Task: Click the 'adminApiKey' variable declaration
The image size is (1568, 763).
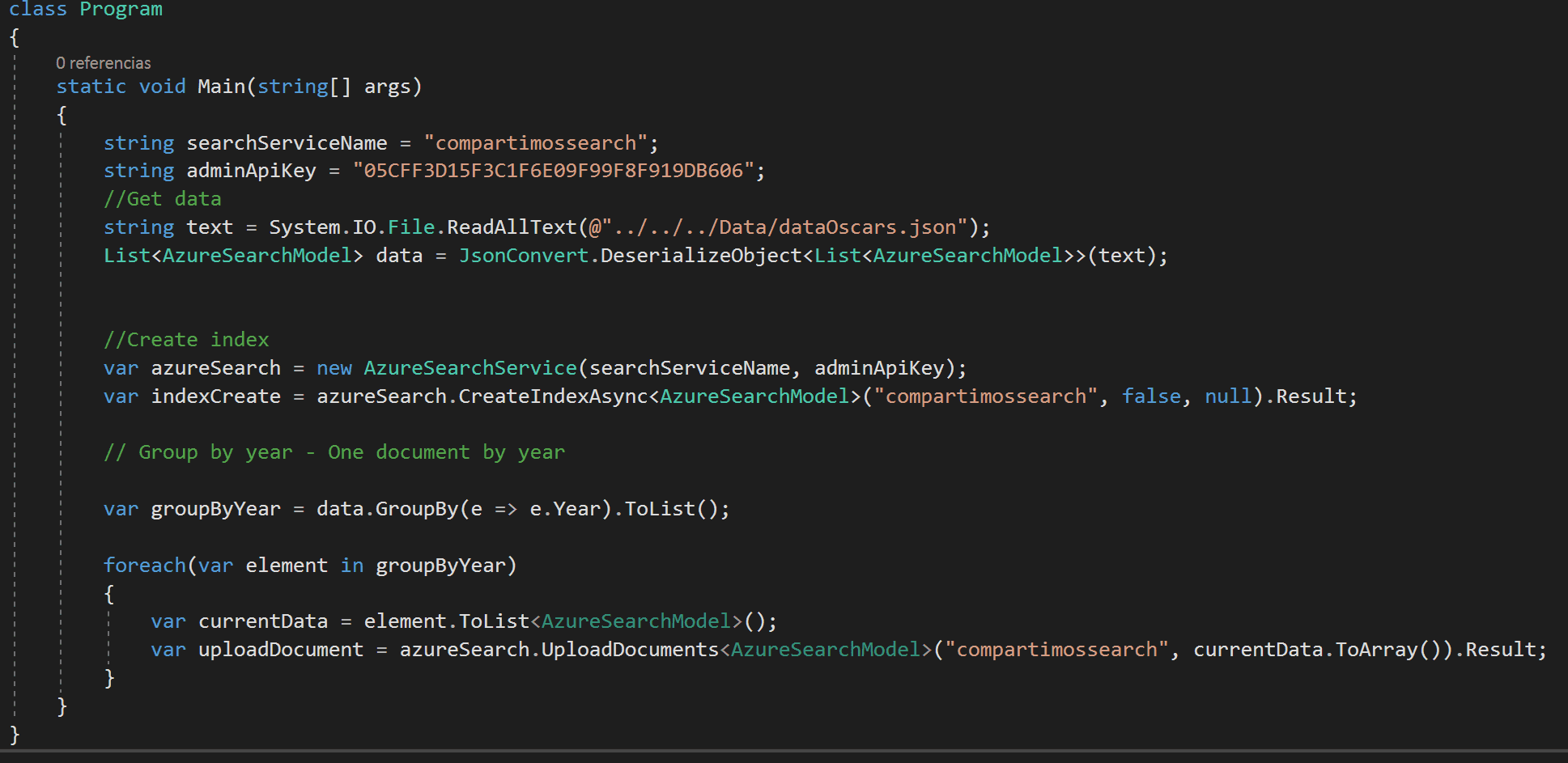Action: [251, 171]
